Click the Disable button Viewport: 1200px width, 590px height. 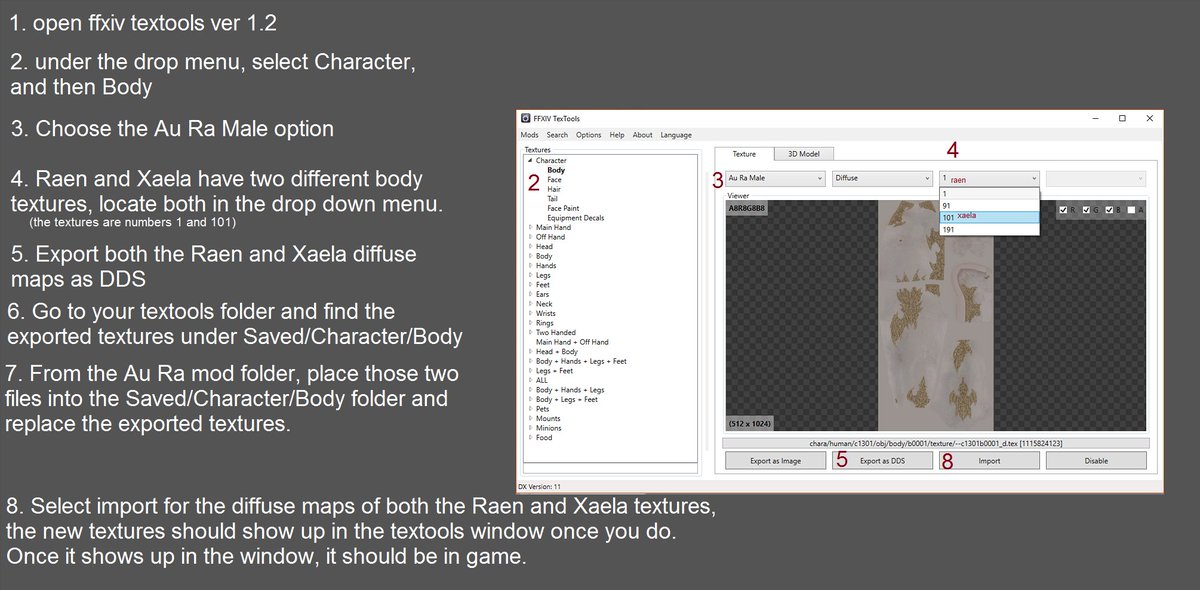1096,461
